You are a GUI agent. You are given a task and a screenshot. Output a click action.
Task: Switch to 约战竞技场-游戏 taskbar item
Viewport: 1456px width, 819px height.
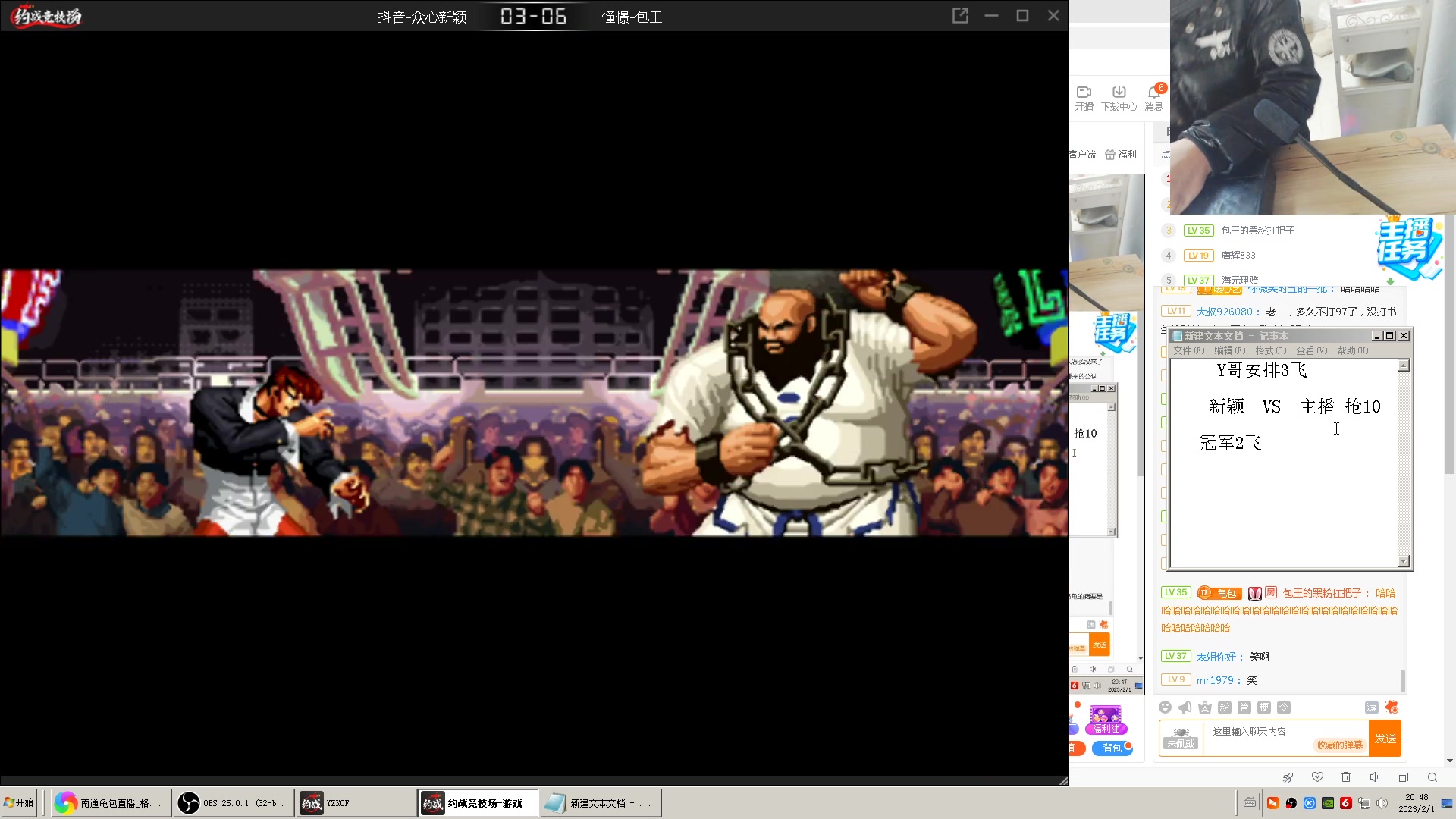tap(479, 803)
